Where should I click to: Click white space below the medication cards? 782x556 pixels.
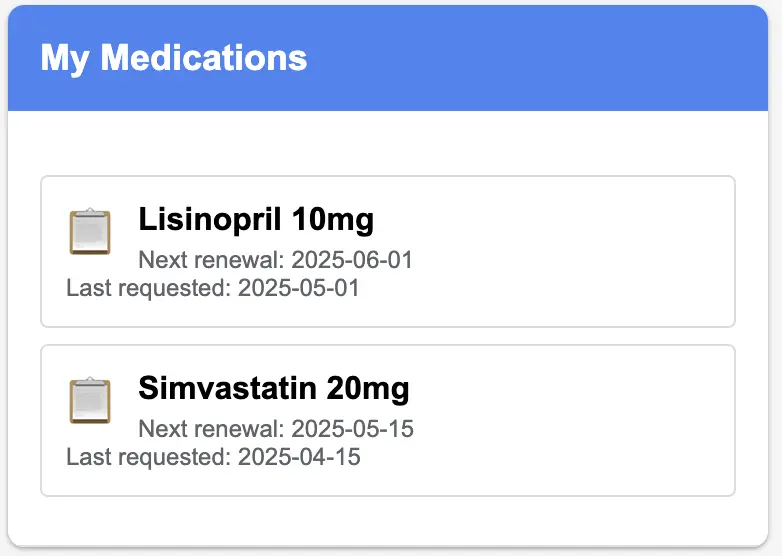(x=388, y=520)
